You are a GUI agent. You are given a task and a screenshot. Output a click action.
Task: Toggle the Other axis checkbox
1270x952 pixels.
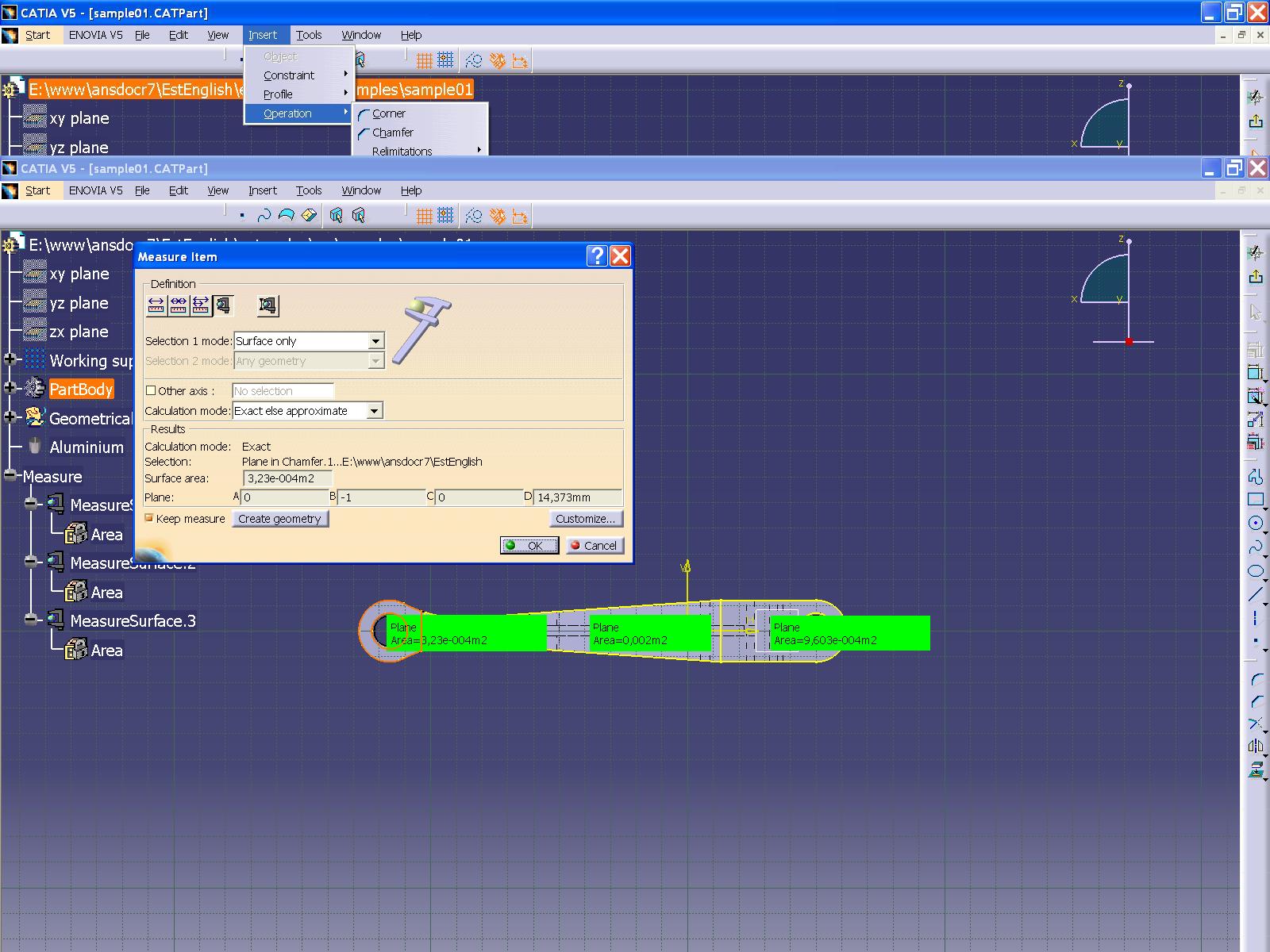(151, 390)
